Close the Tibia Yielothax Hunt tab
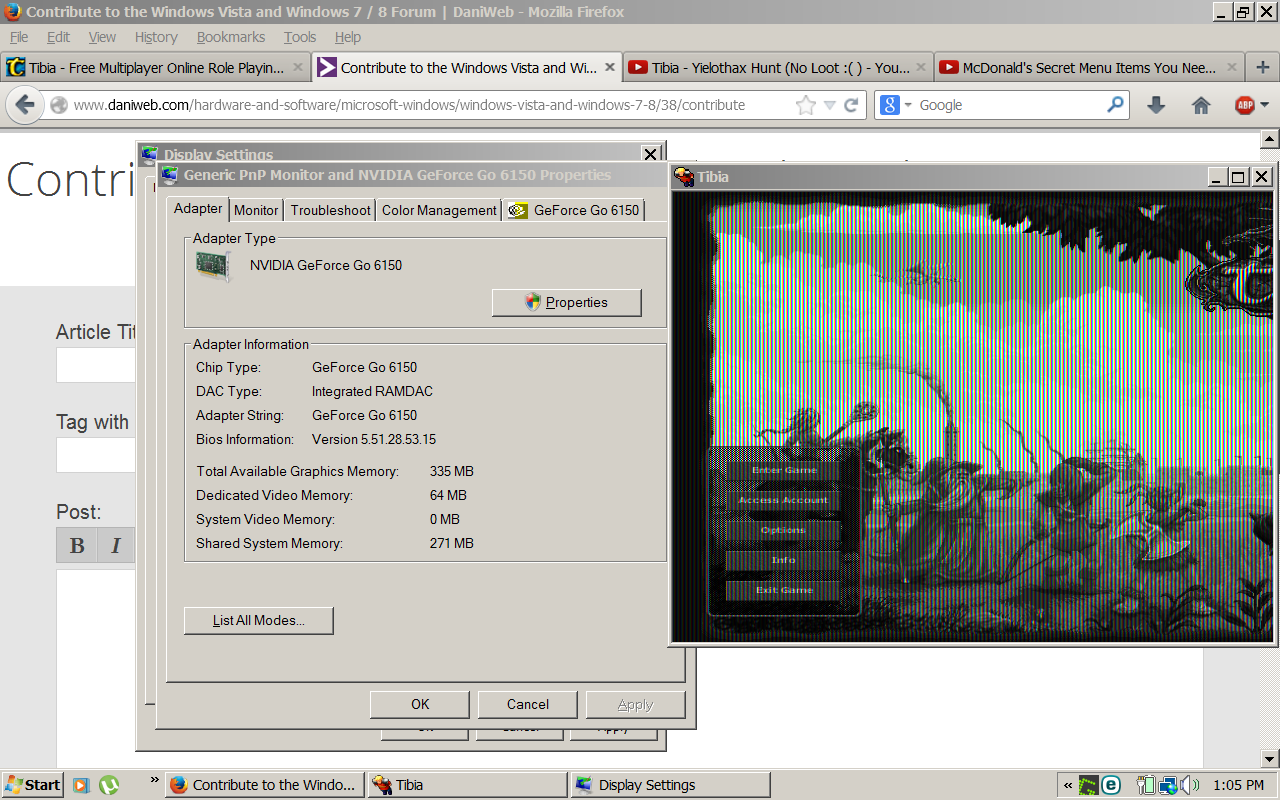Image resolution: width=1280 pixels, height=800 pixels. tap(920, 68)
